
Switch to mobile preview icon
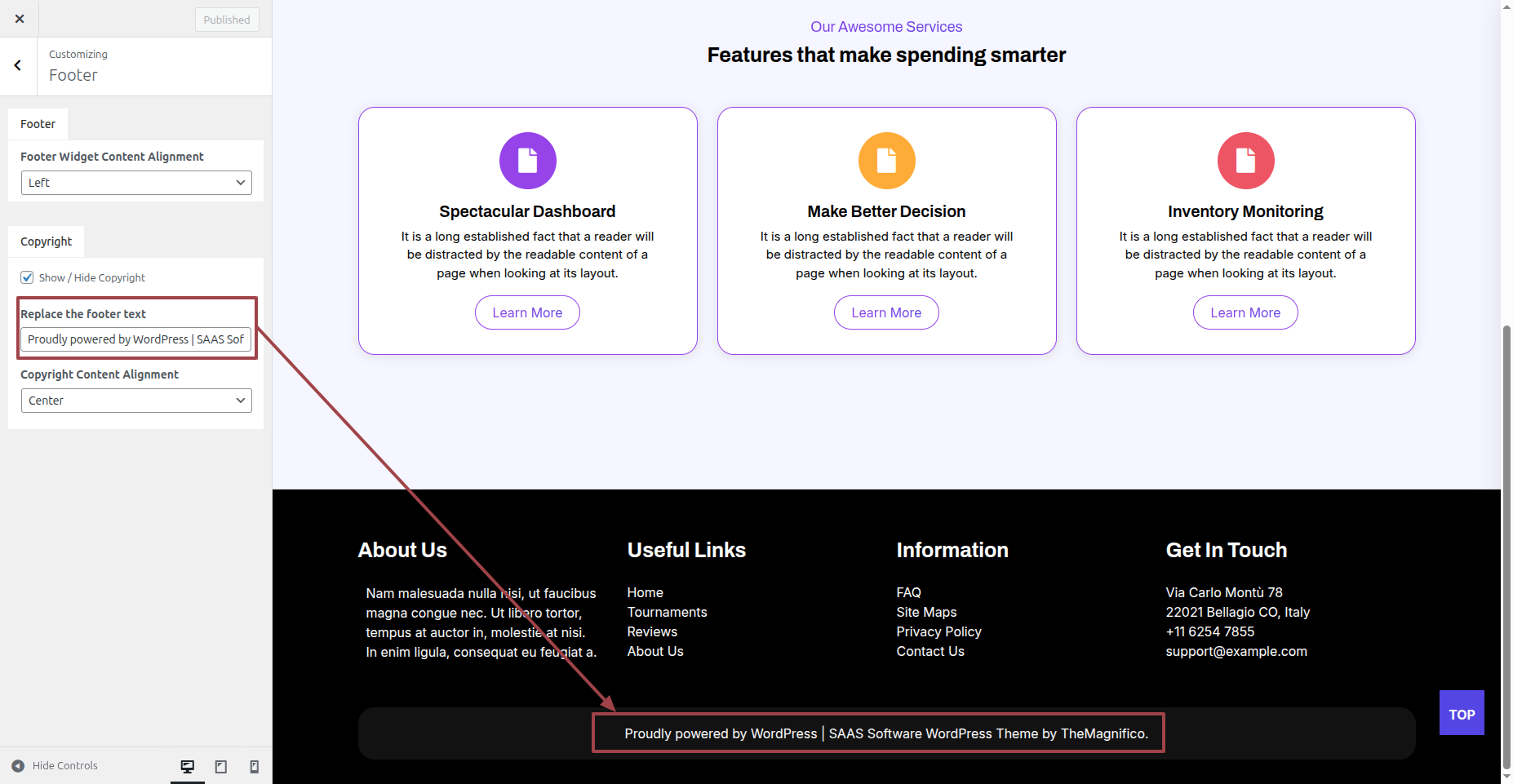tap(254, 766)
